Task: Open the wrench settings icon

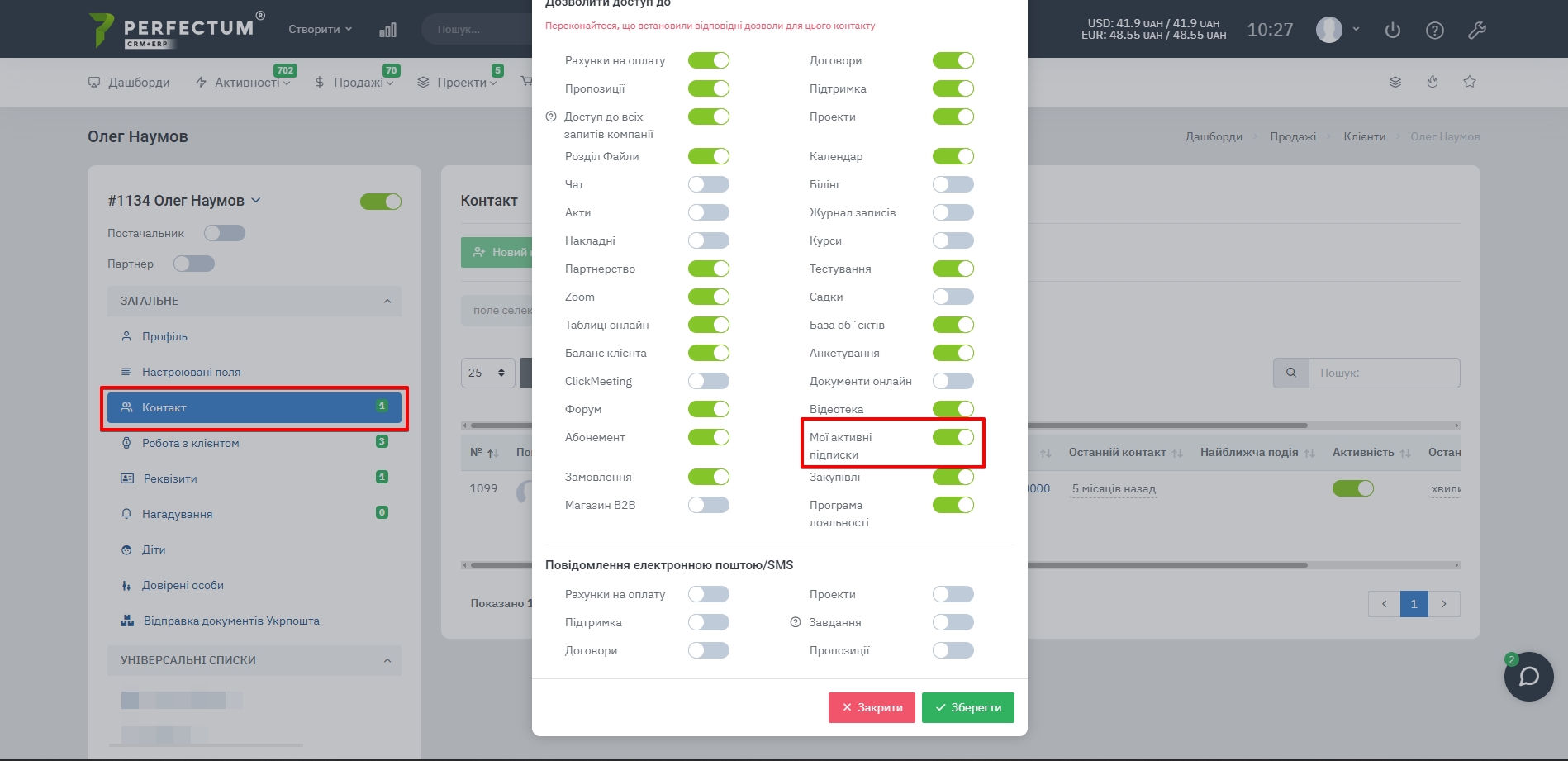Action: 1477,30
